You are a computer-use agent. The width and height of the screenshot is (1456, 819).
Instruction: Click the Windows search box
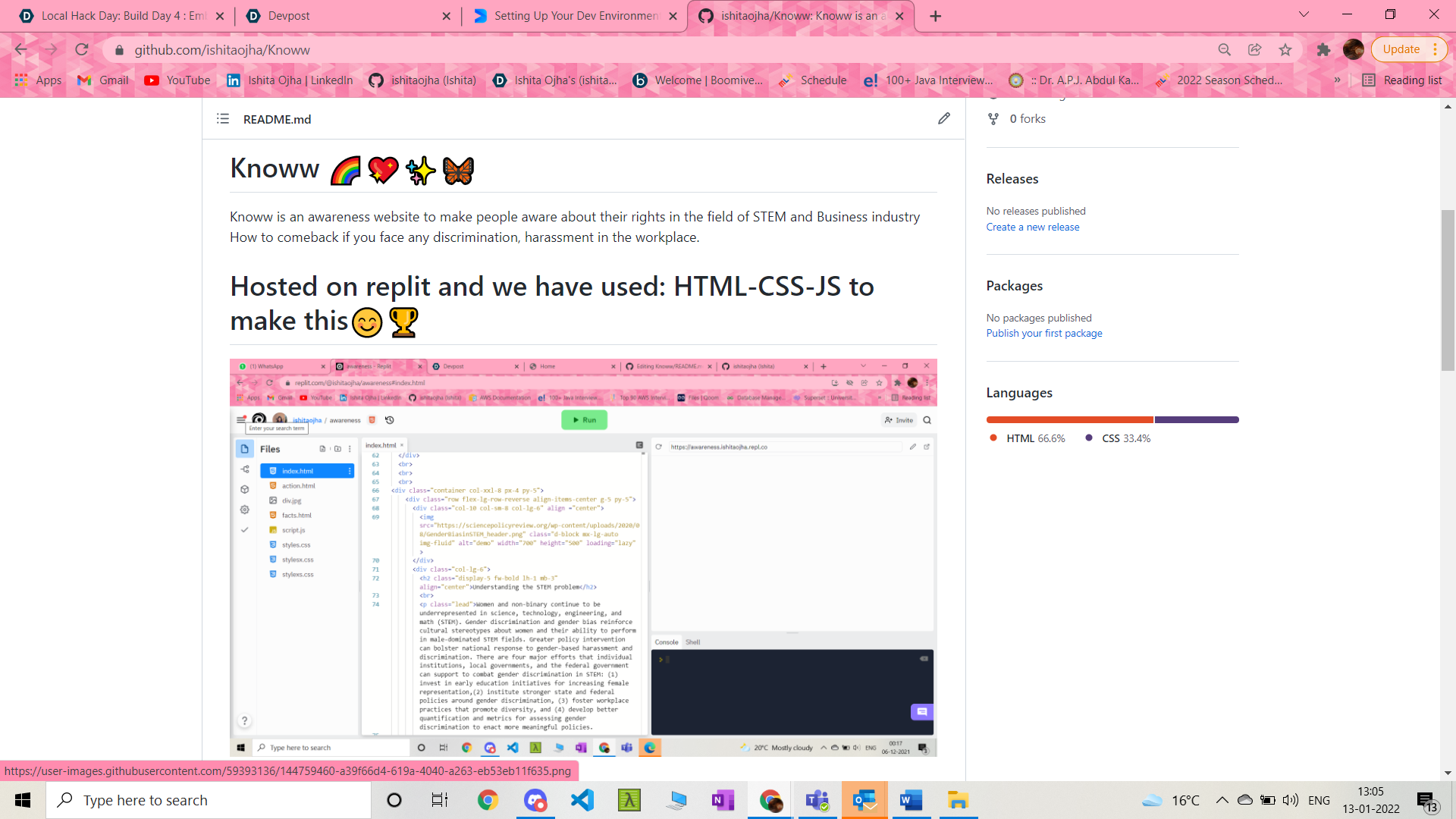tap(209, 800)
